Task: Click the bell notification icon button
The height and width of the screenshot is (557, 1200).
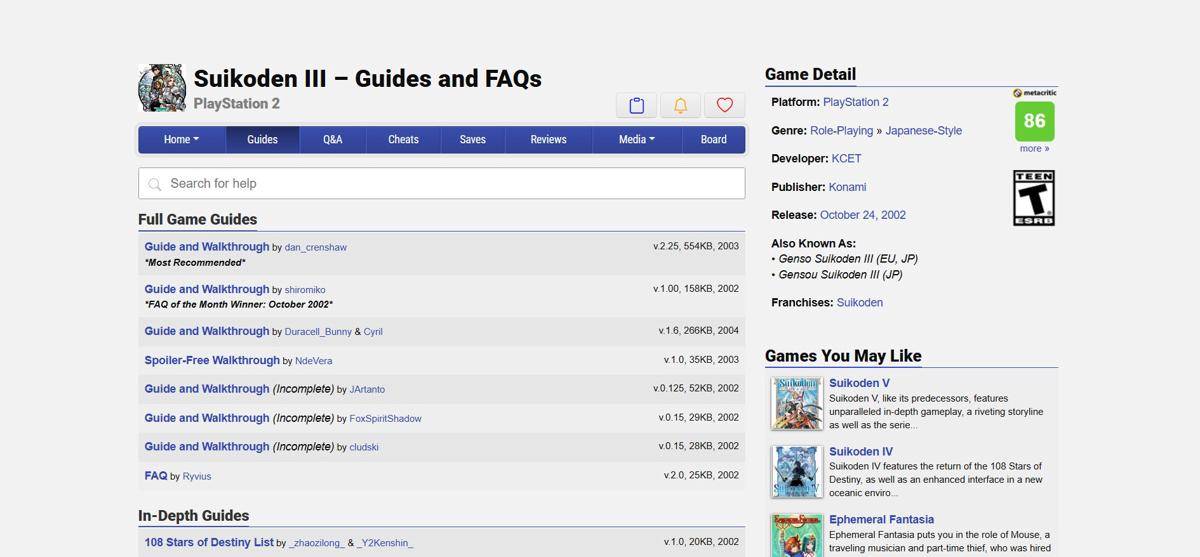Action: pos(680,105)
